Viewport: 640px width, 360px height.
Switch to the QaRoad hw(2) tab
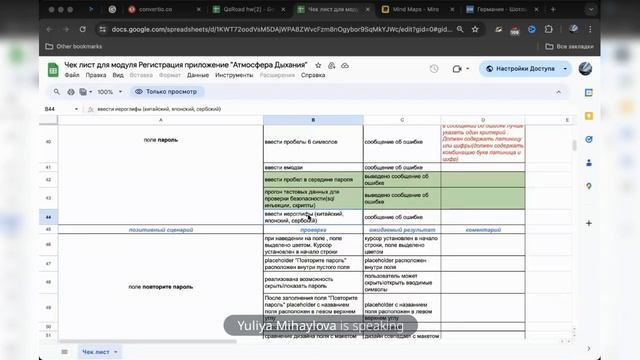click(x=248, y=9)
